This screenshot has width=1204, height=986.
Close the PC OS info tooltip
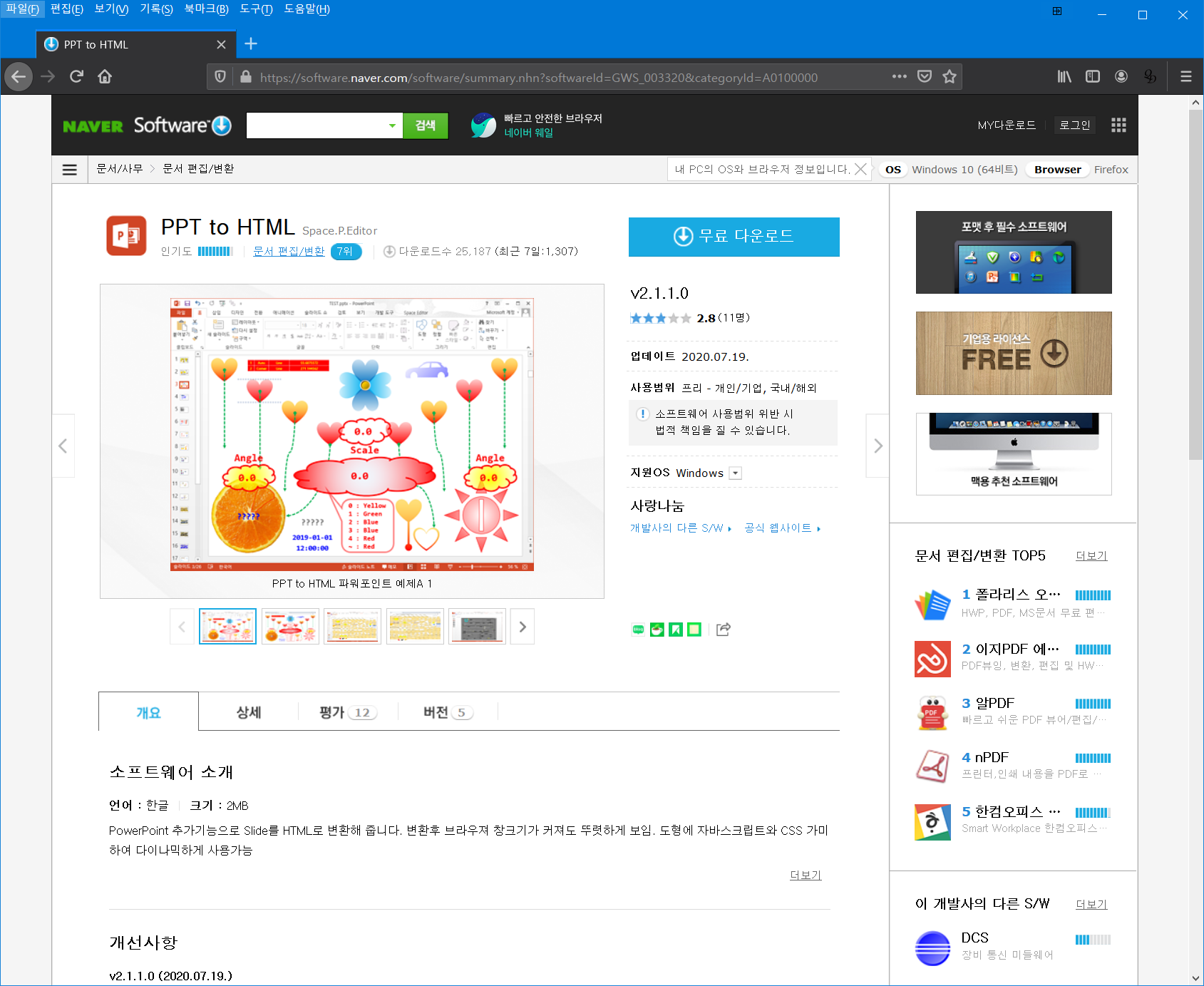point(860,169)
